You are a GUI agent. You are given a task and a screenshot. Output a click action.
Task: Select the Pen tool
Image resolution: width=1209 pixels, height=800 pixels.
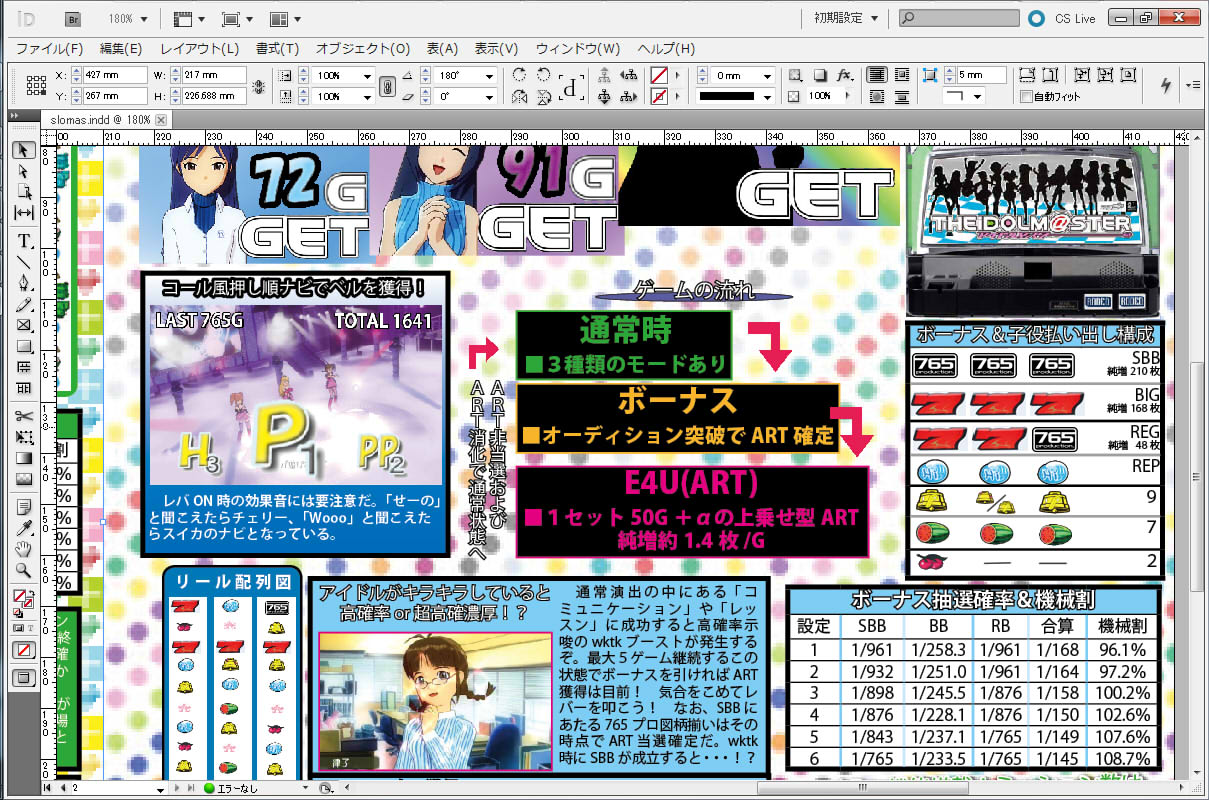(x=24, y=283)
